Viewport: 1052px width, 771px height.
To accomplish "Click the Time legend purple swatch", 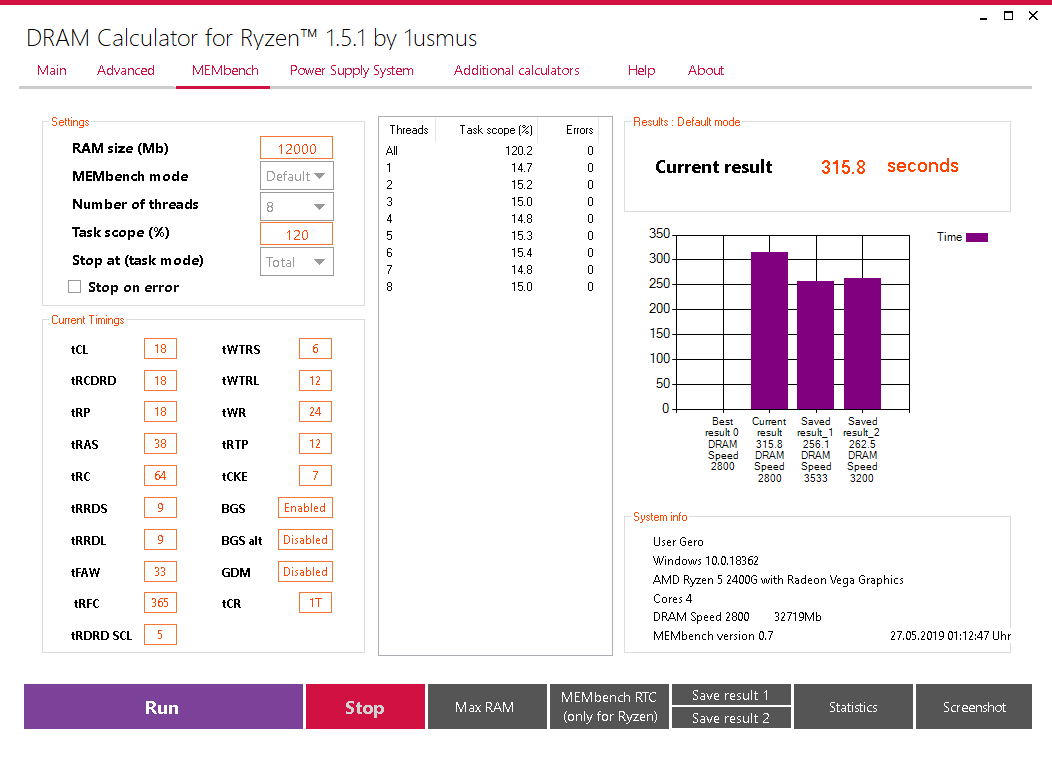I will [976, 237].
